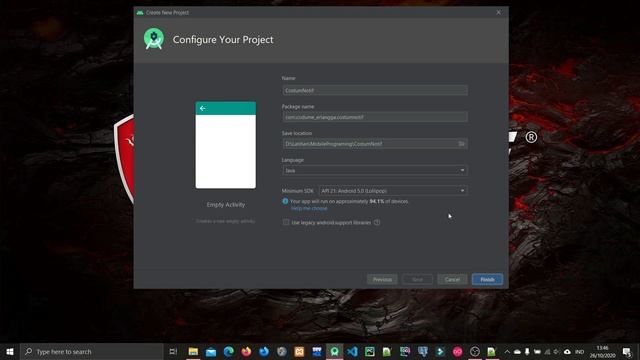
Task: Click the Android Studio logo in dialog header
Action: click(x=154, y=39)
